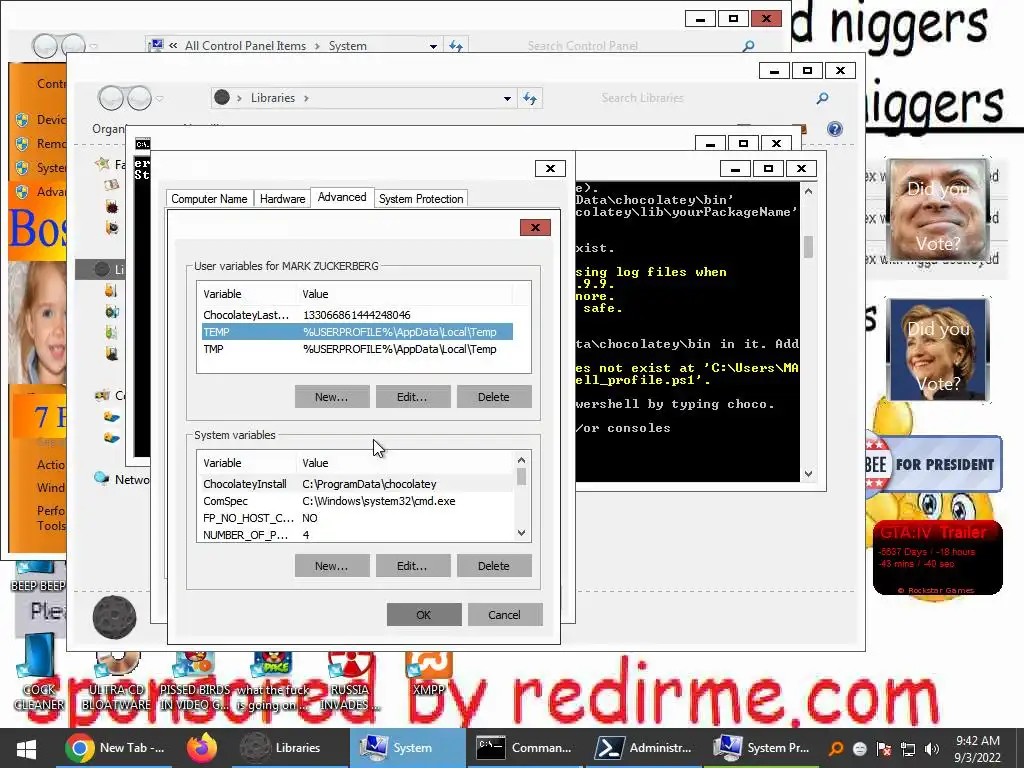
Task: Open the System Protection tab
Action: point(421,199)
